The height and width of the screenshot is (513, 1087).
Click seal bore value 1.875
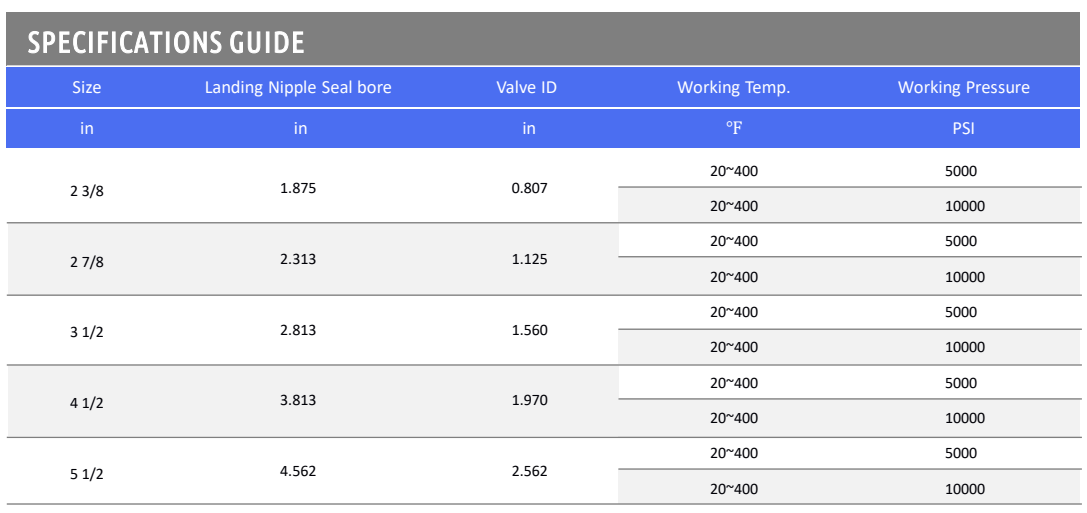(x=298, y=188)
